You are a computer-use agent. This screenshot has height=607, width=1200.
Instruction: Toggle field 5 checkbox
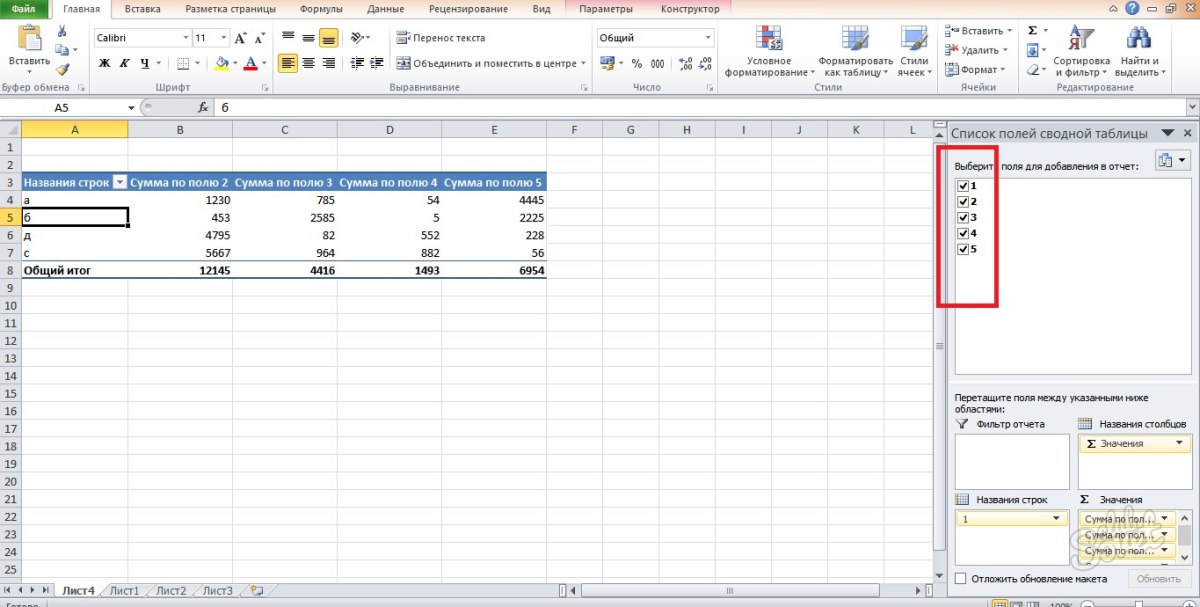click(x=962, y=249)
